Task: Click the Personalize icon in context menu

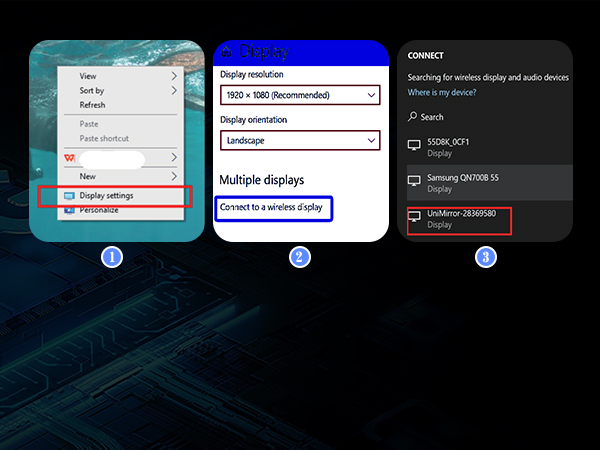Action: coord(69,210)
